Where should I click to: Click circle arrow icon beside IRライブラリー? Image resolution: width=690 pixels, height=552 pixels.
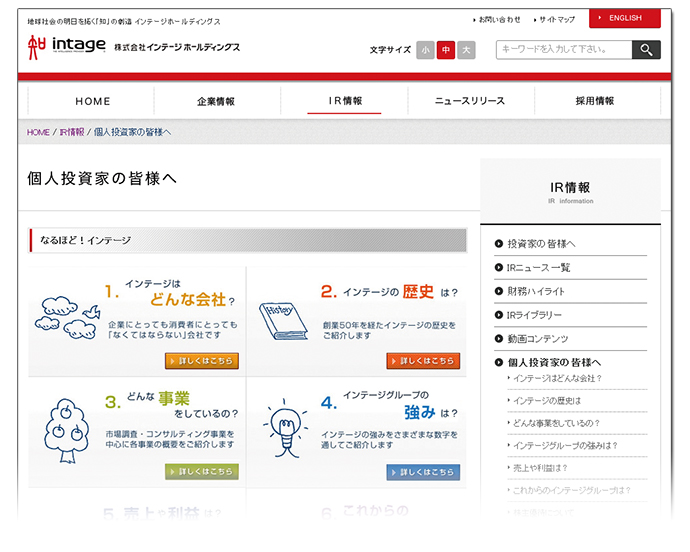click(499, 315)
